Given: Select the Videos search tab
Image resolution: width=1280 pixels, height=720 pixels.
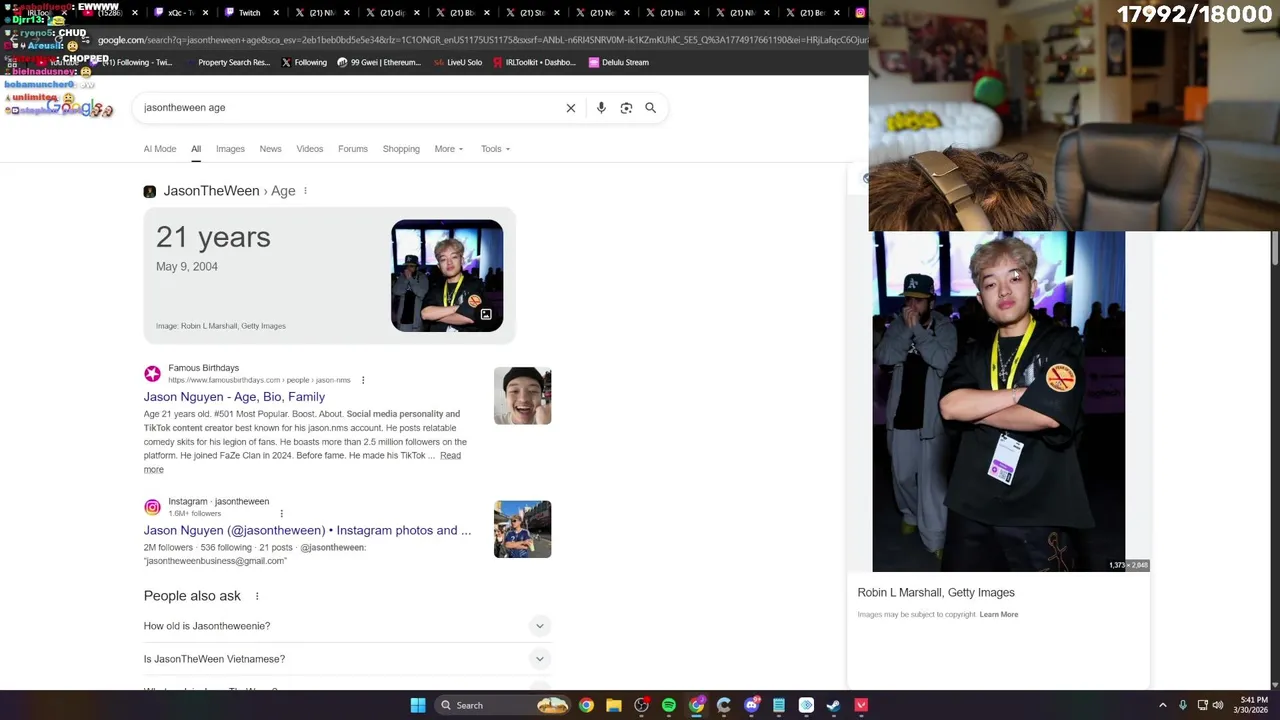Looking at the screenshot, I should coord(310,149).
